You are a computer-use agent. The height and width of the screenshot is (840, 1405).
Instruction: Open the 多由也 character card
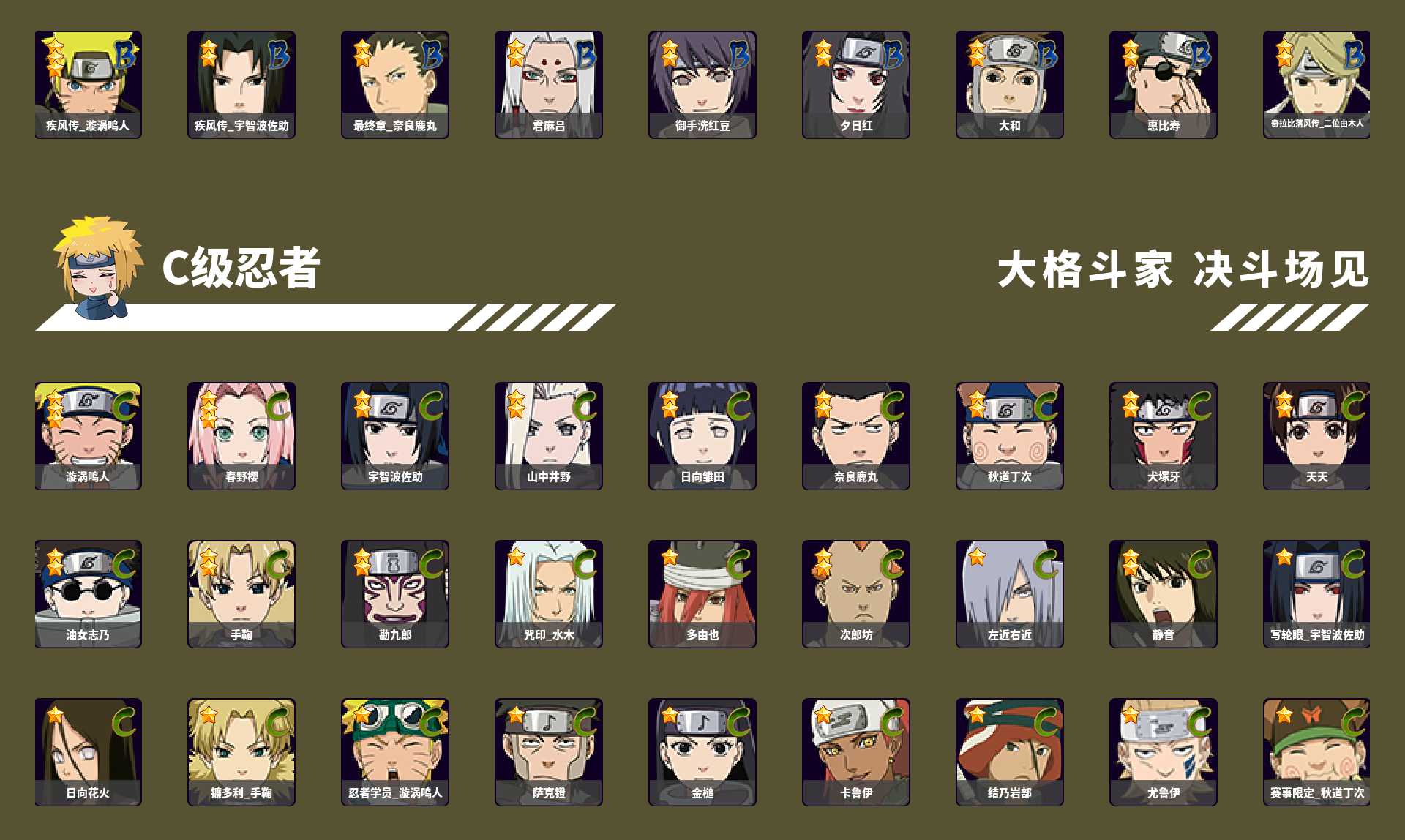coord(702,594)
